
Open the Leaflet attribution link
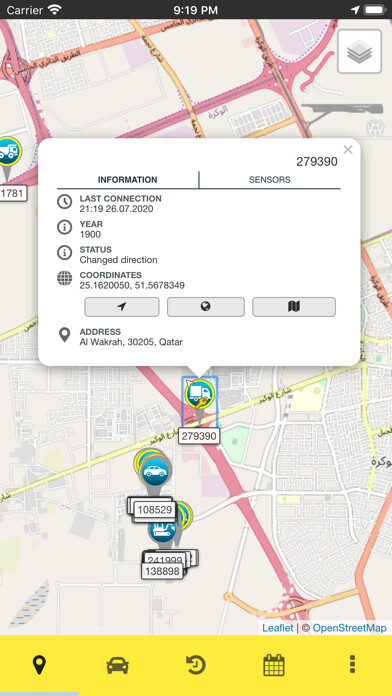click(277, 628)
